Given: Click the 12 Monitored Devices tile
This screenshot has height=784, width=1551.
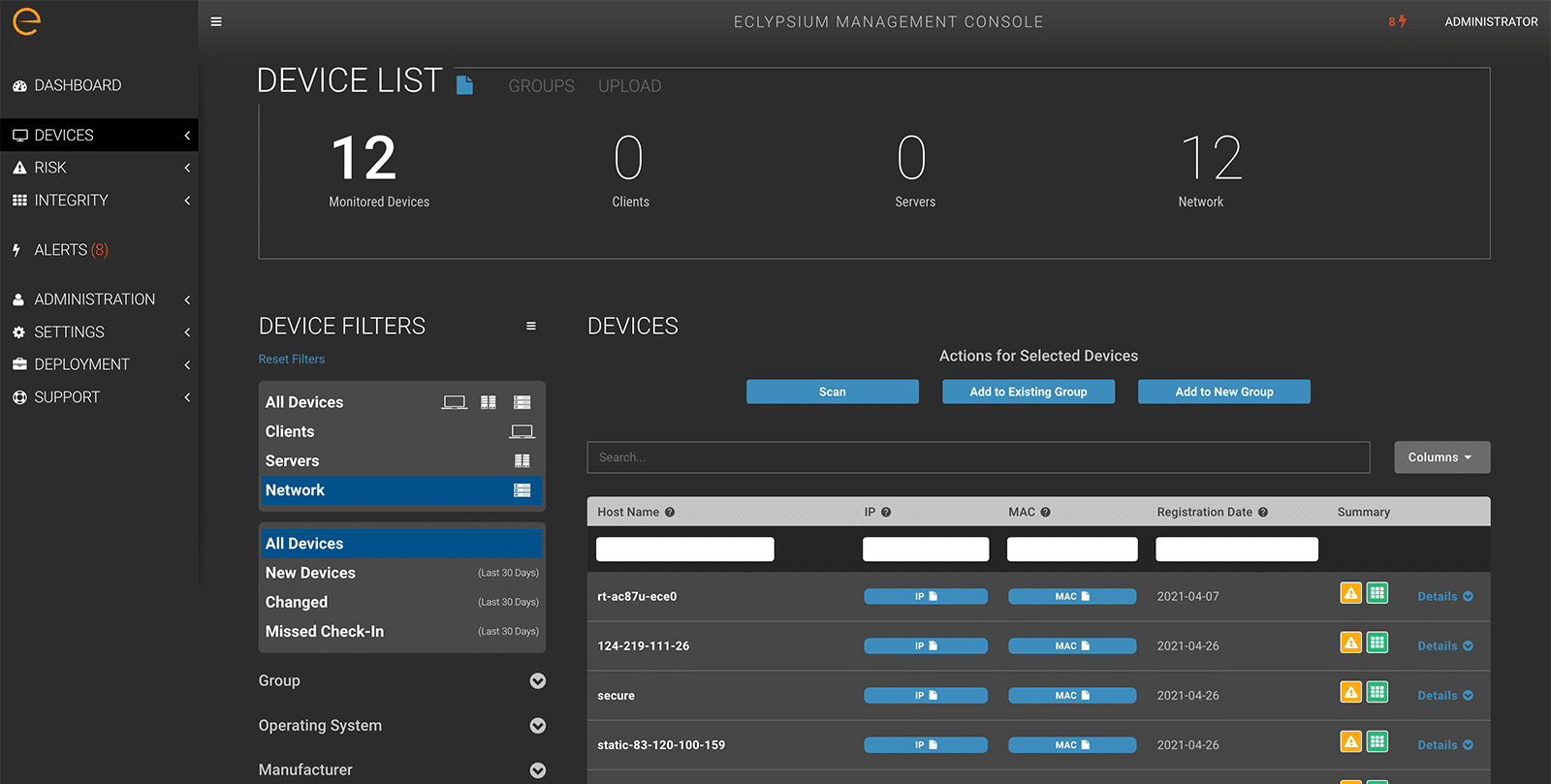Looking at the screenshot, I should pyautogui.click(x=379, y=172).
